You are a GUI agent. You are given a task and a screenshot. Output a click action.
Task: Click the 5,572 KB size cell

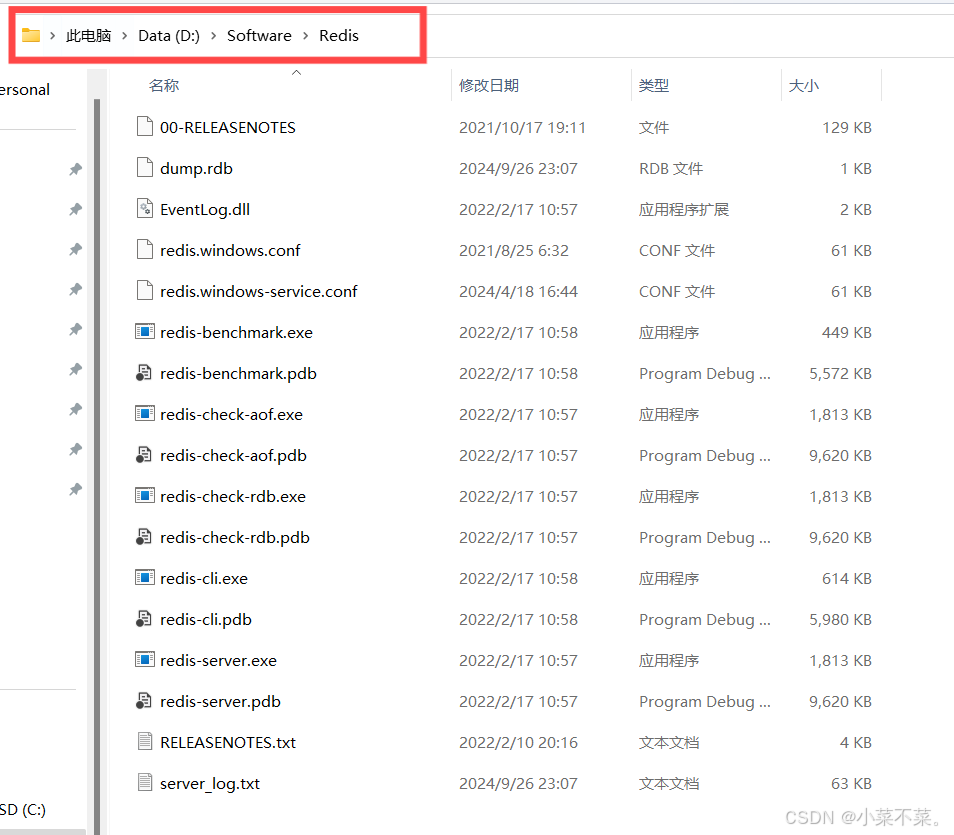tap(840, 373)
